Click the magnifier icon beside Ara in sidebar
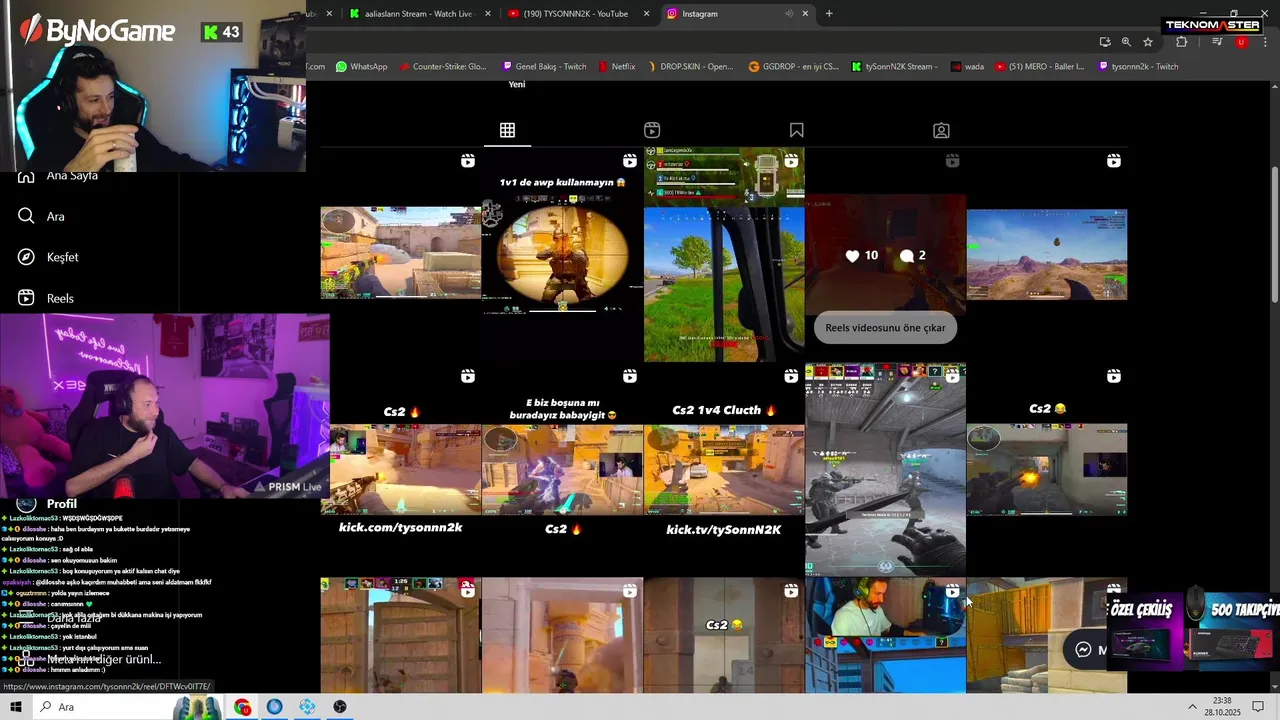Viewport: 1280px width, 720px height. tap(26, 216)
